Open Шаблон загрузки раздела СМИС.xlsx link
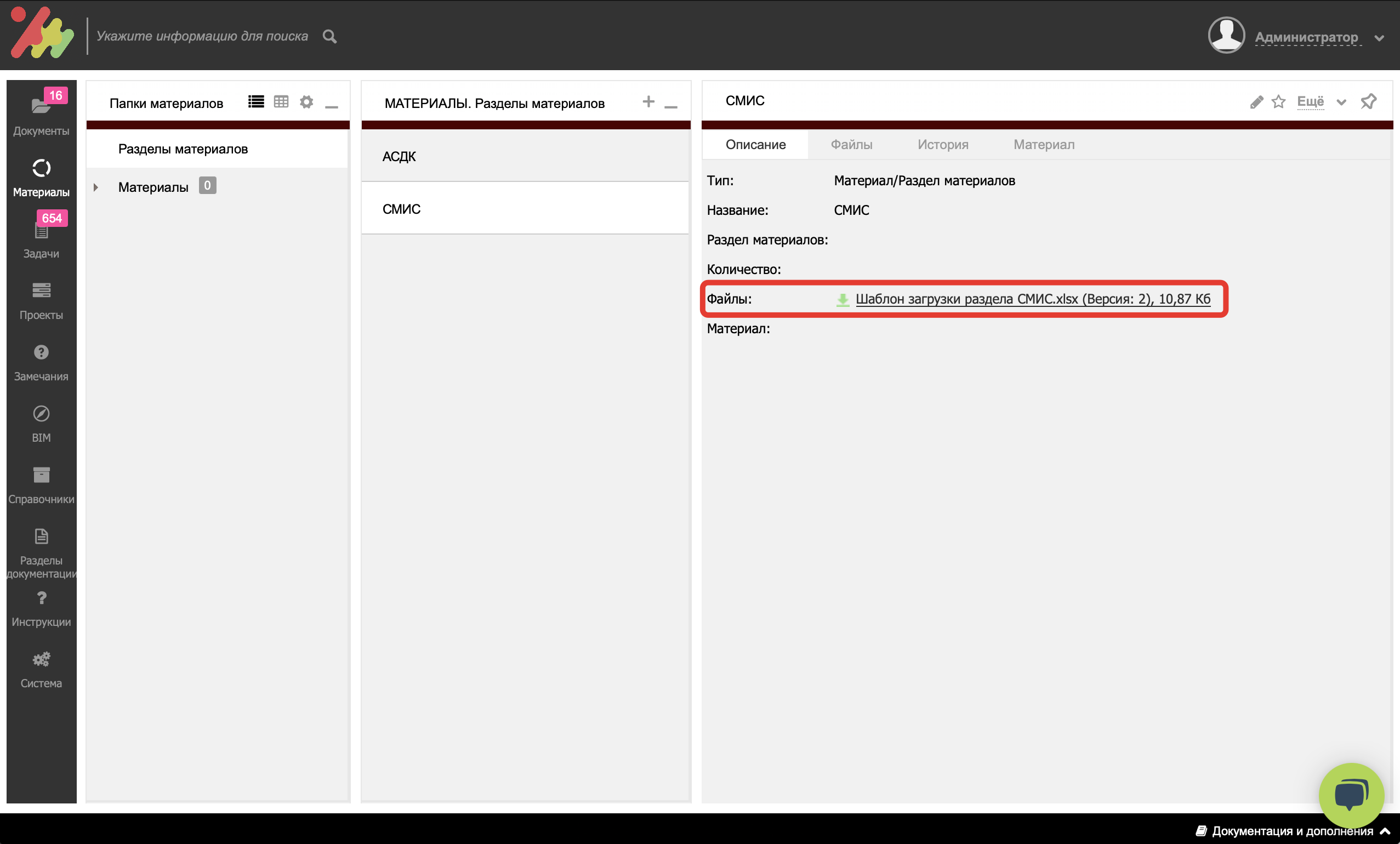The width and height of the screenshot is (1400, 844). [x=1033, y=299]
